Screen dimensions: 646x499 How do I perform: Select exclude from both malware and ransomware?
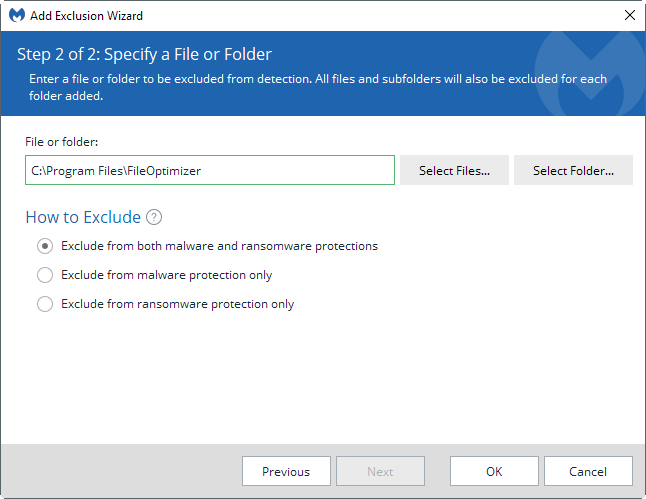pos(45,246)
